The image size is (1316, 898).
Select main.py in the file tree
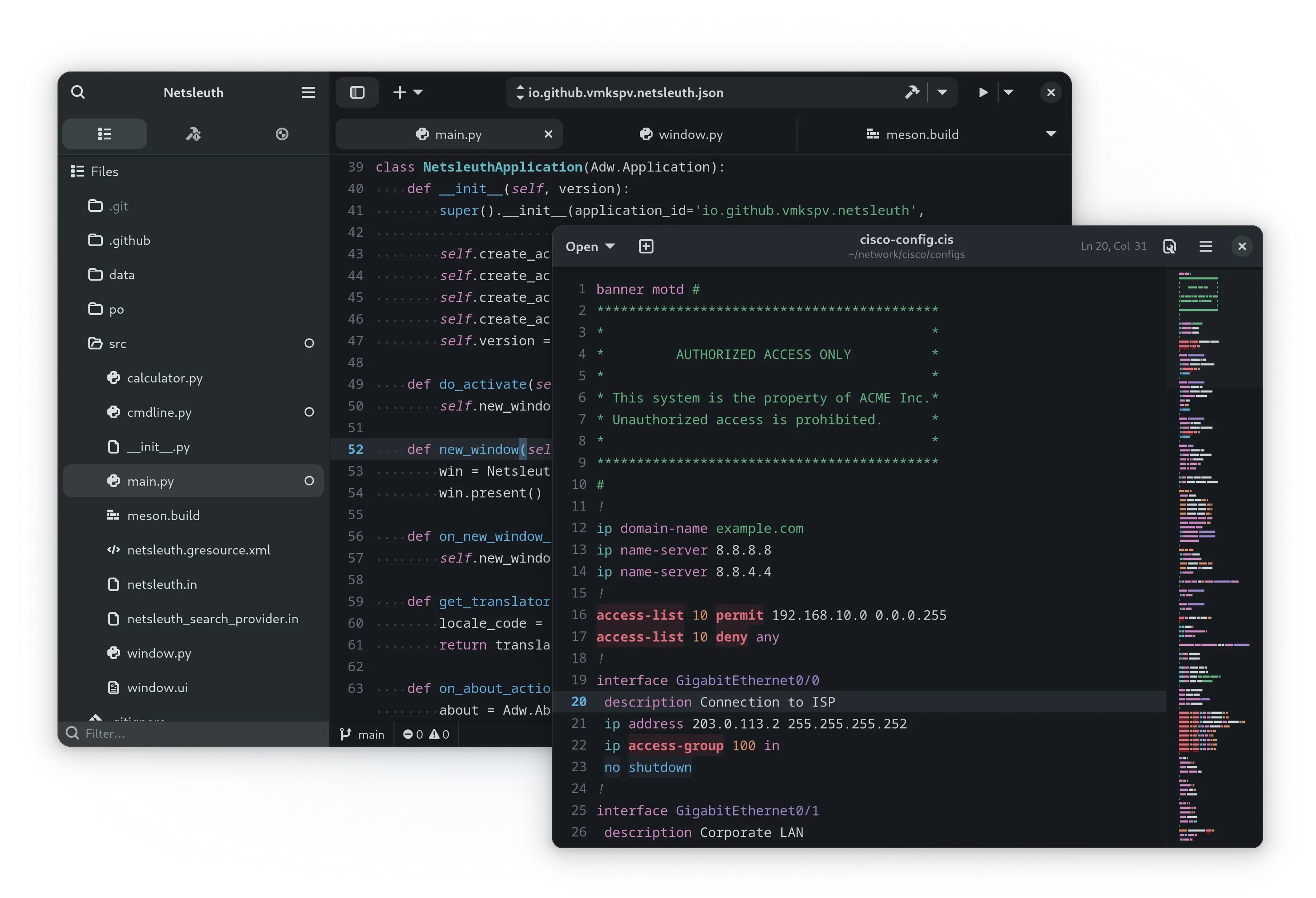193,481
